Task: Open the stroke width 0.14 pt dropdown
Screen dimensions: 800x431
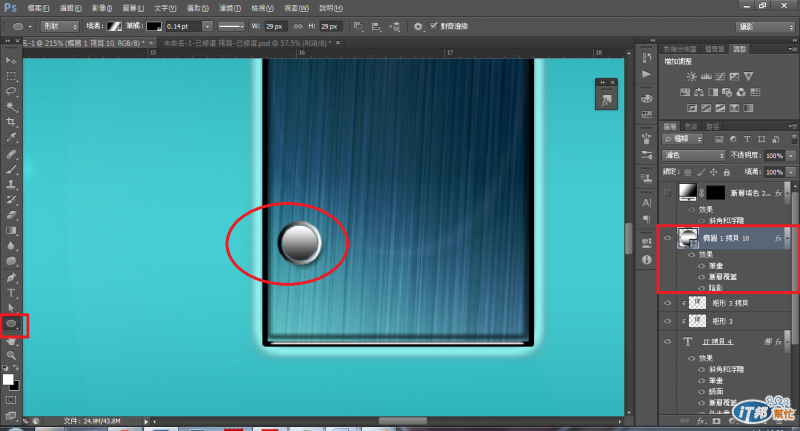Action: pyautogui.click(x=207, y=26)
